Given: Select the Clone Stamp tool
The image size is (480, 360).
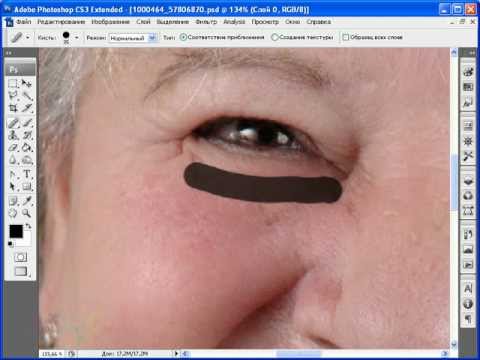Looking at the screenshot, I should pyautogui.click(x=13, y=135).
